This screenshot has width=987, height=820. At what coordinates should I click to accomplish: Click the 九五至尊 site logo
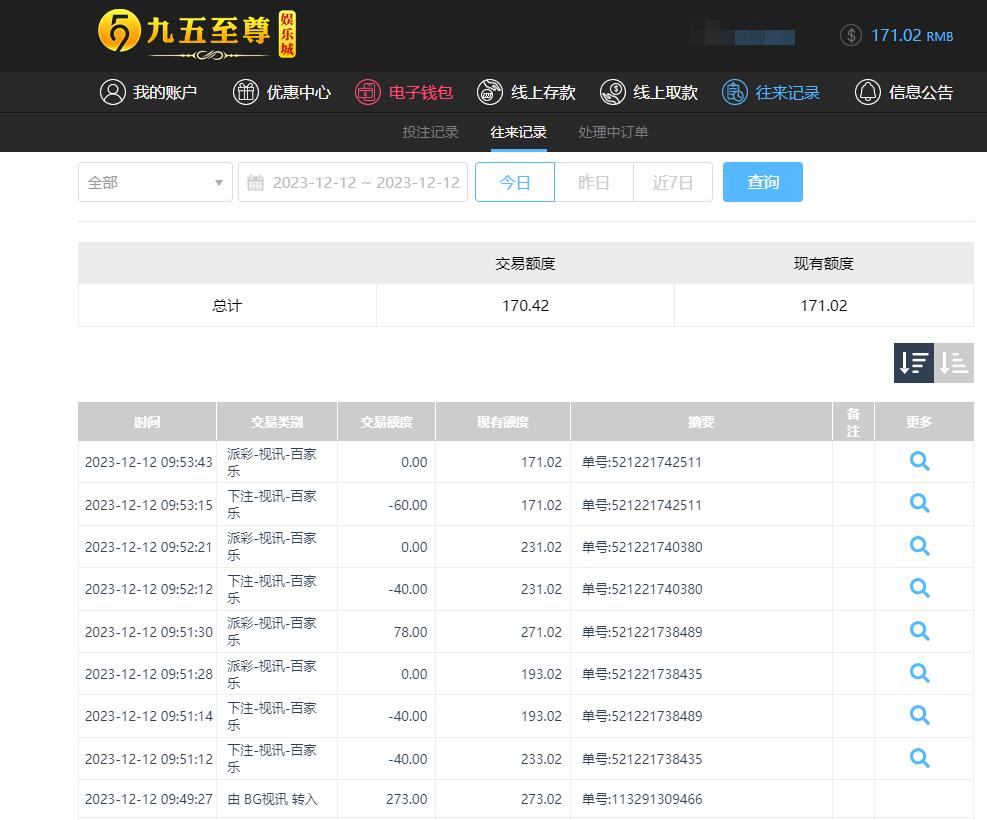tap(198, 34)
